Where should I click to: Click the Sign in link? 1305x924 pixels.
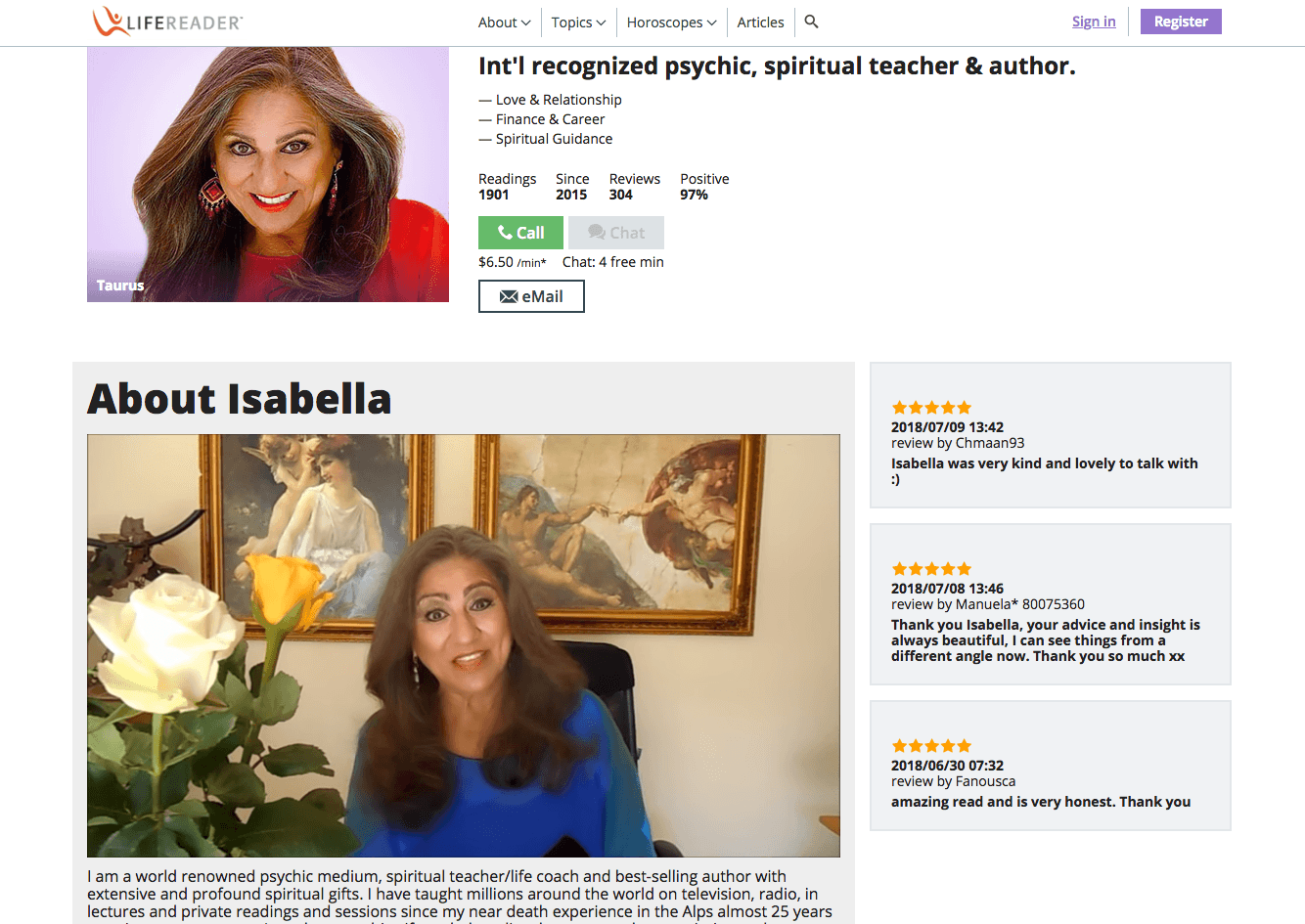coord(1094,22)
